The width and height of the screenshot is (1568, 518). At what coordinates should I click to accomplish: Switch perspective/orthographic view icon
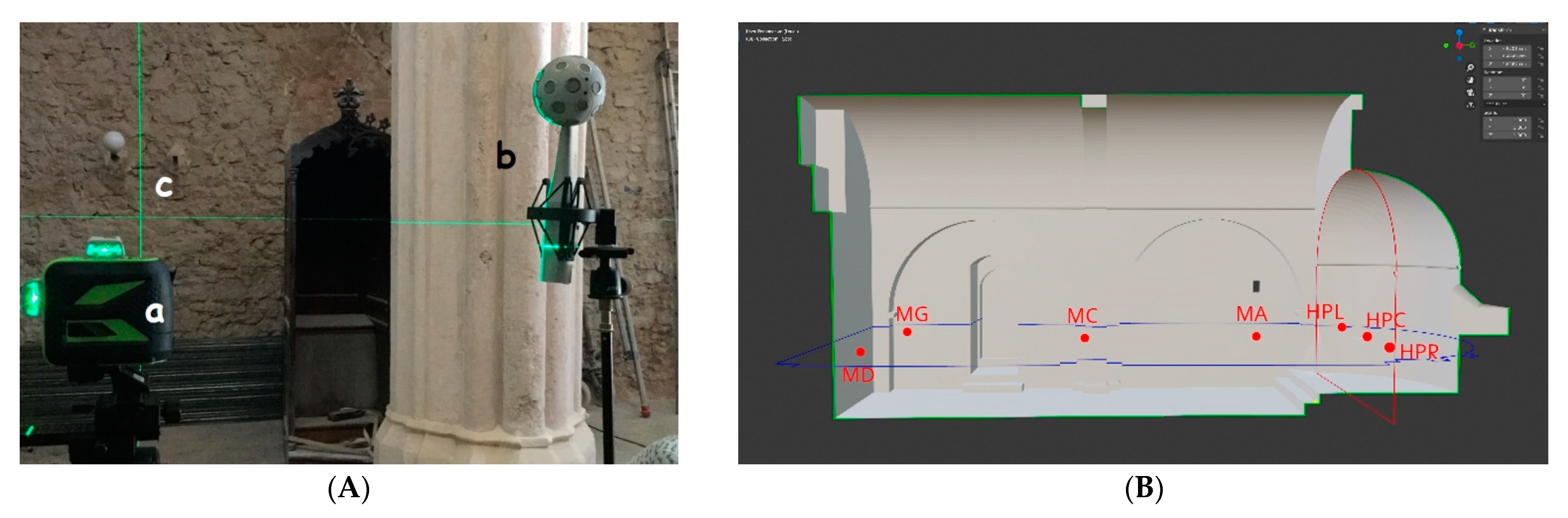click(x=1471, y=105)
